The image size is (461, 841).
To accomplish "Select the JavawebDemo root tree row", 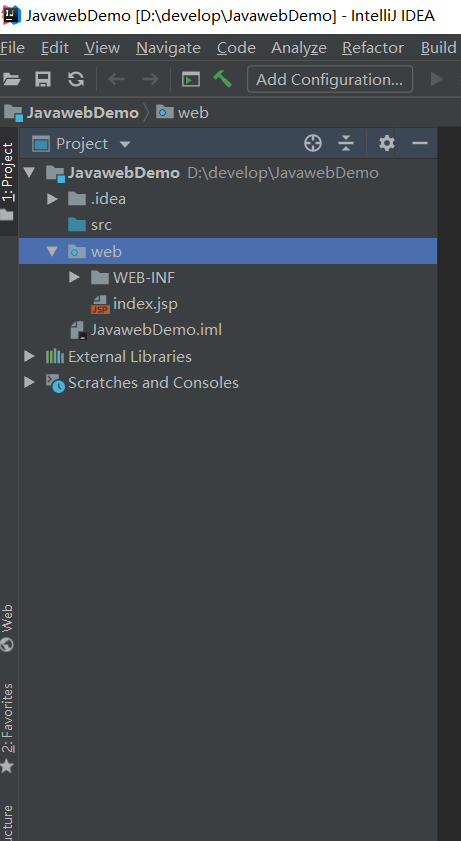I will [x=228, y=172].
